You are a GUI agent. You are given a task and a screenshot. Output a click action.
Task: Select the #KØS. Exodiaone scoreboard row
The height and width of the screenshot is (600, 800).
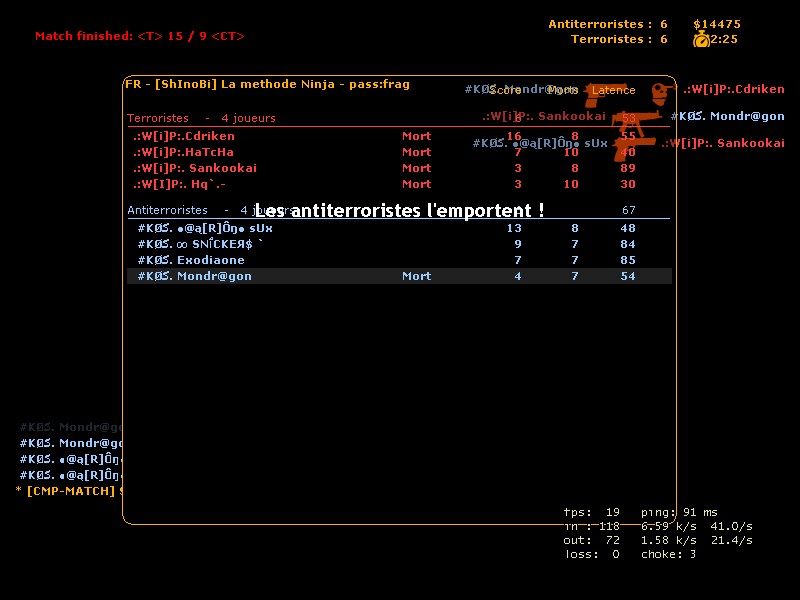click(398, 260)
